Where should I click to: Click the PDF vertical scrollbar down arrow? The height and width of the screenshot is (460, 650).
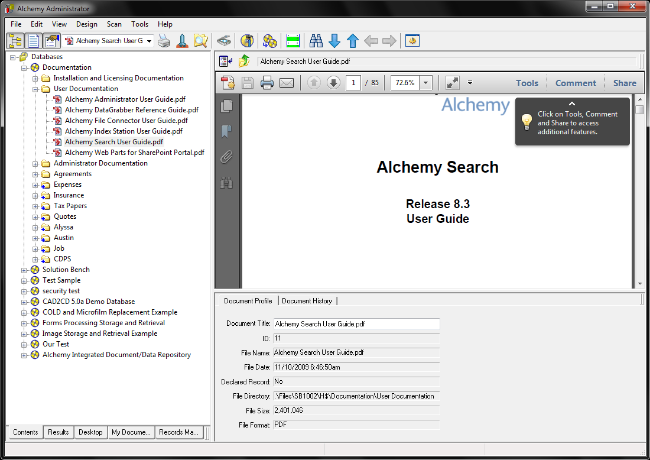click(x=640, y=284)
